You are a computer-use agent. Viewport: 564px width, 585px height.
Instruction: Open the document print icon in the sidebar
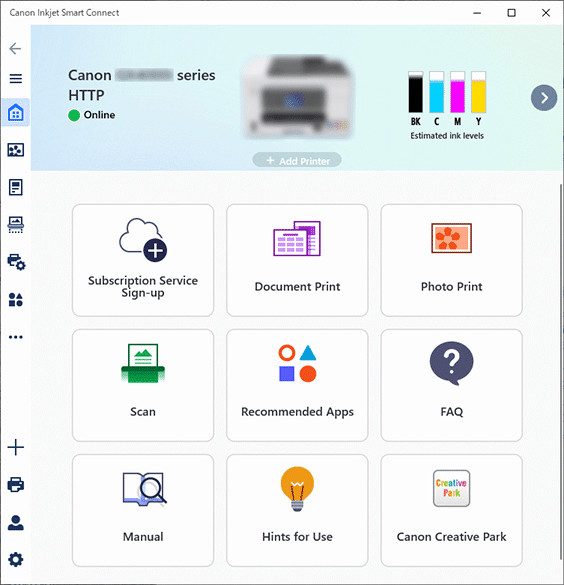click(x=16, y=187)
